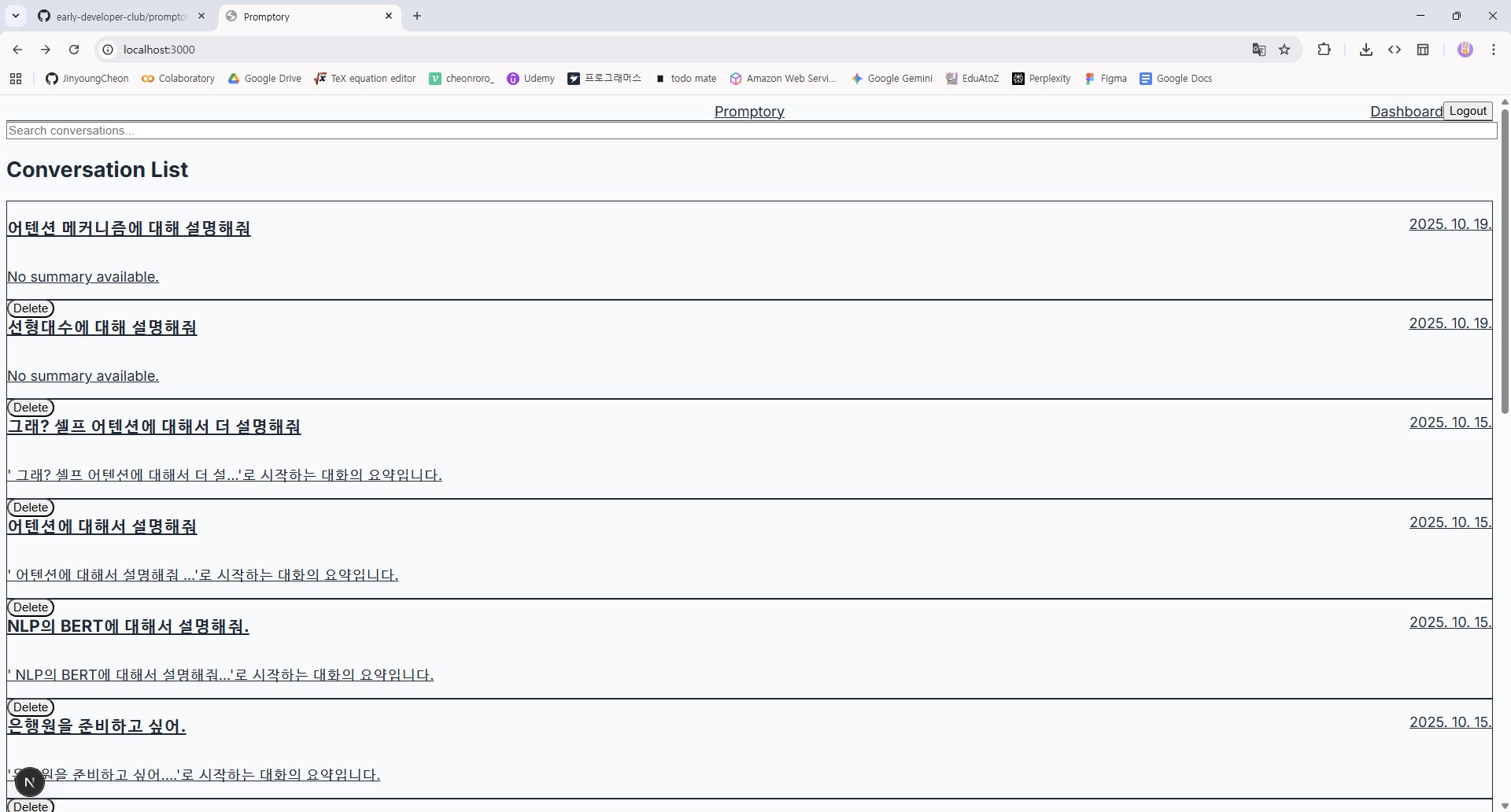Delete the 선형대수 conversation
Viewport: 1511px width, 812px height.
(x=31, y=408)
